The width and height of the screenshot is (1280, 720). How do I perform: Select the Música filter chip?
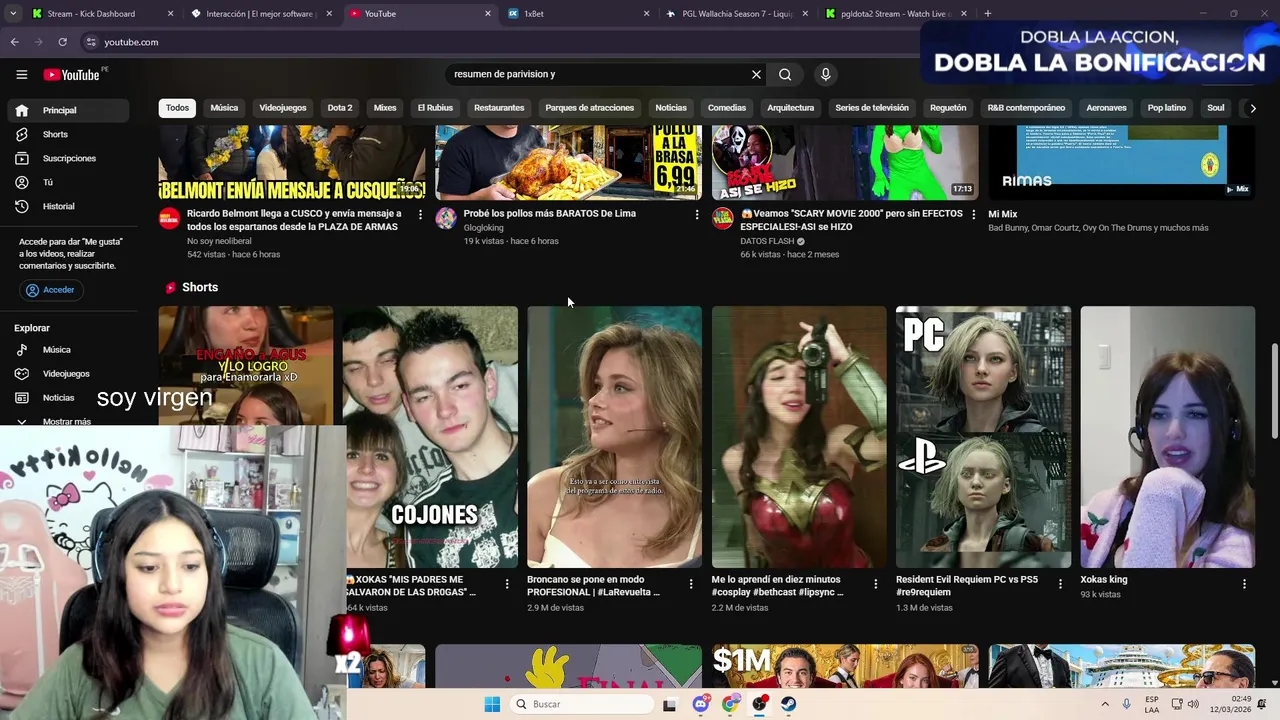click(x=224, y=108)
